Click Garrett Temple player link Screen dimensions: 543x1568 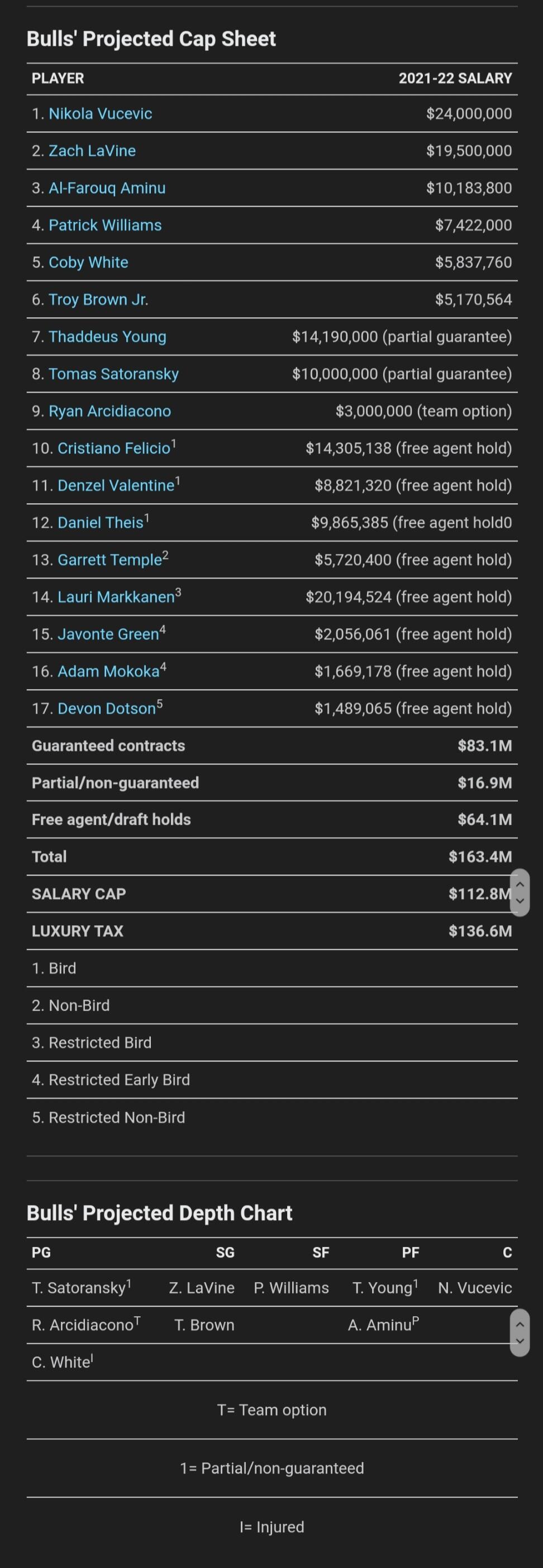(x=109, y=560)
